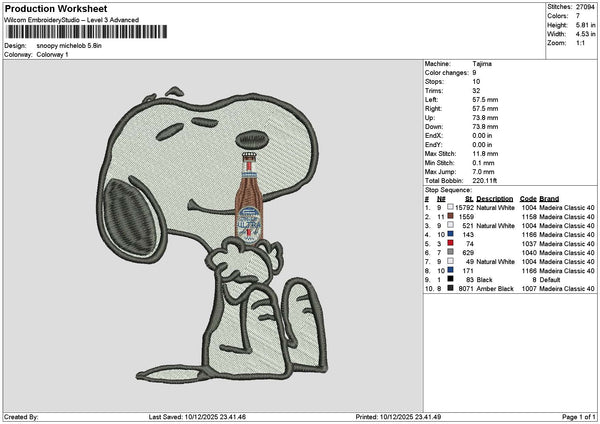Click the 'St.' column header
The width and height of the screenshot is (600, 424).
click(x=470, y=199)
